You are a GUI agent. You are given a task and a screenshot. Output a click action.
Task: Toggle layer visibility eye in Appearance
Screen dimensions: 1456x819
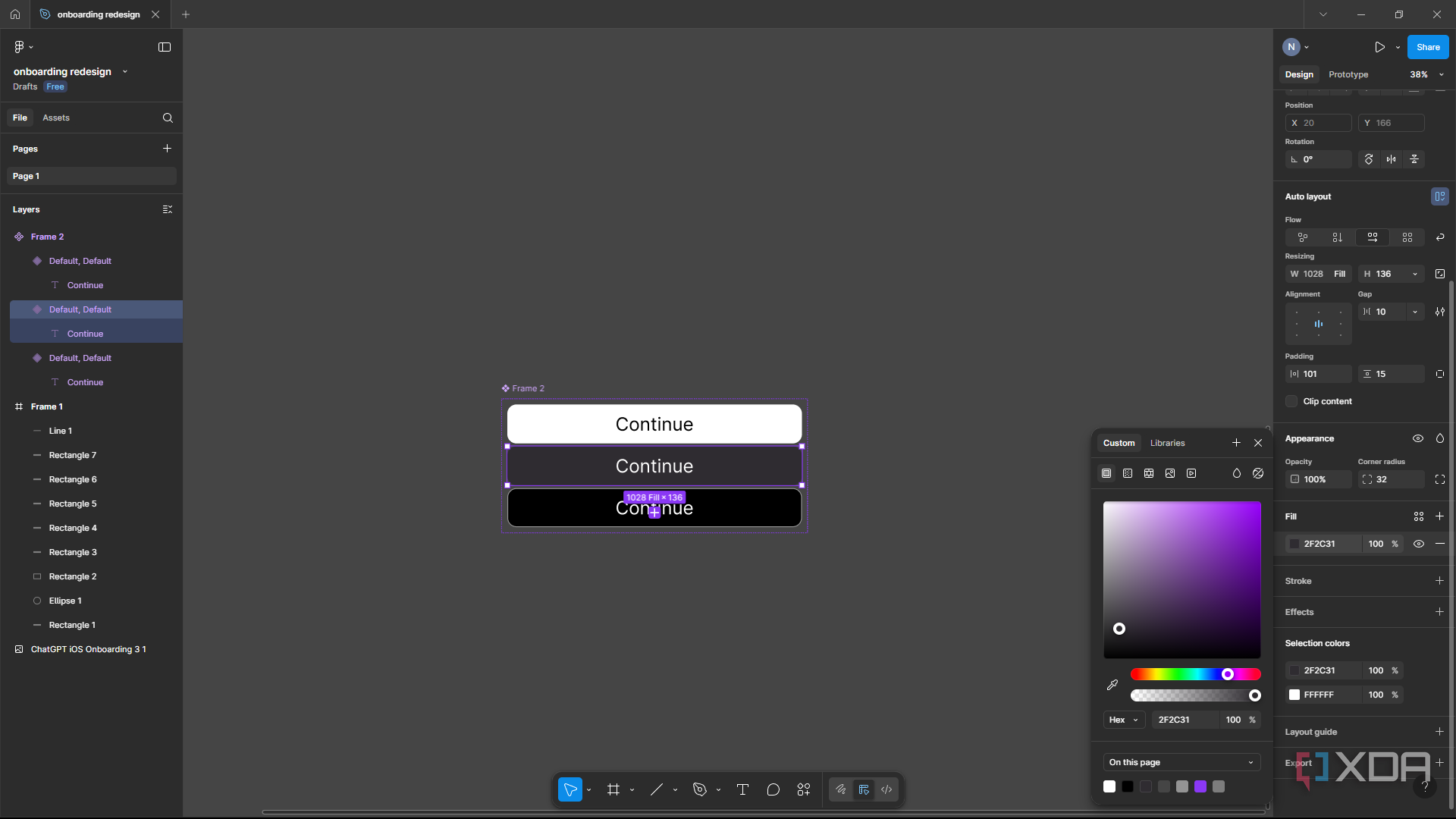coord(1418,438)
